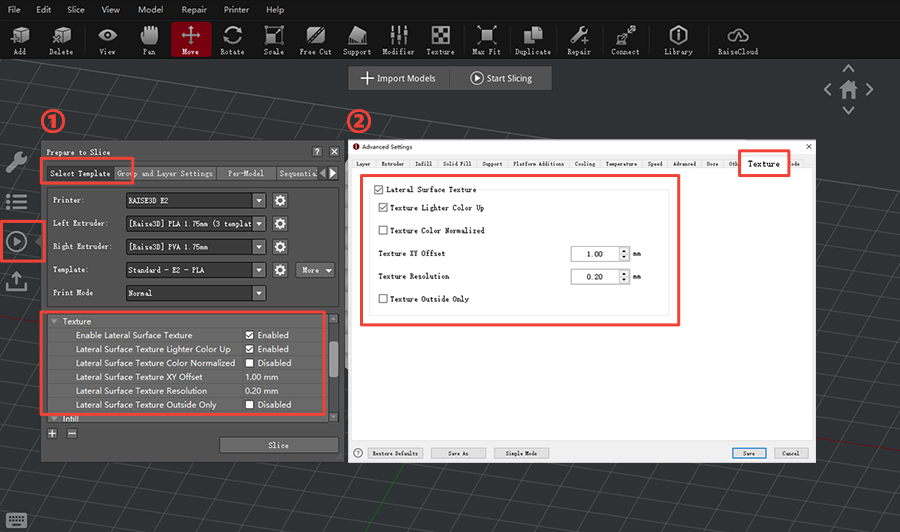Open the Model menu
Viewport: 900px width, 532px height.
pyautogui.click(x=150, y=10)
